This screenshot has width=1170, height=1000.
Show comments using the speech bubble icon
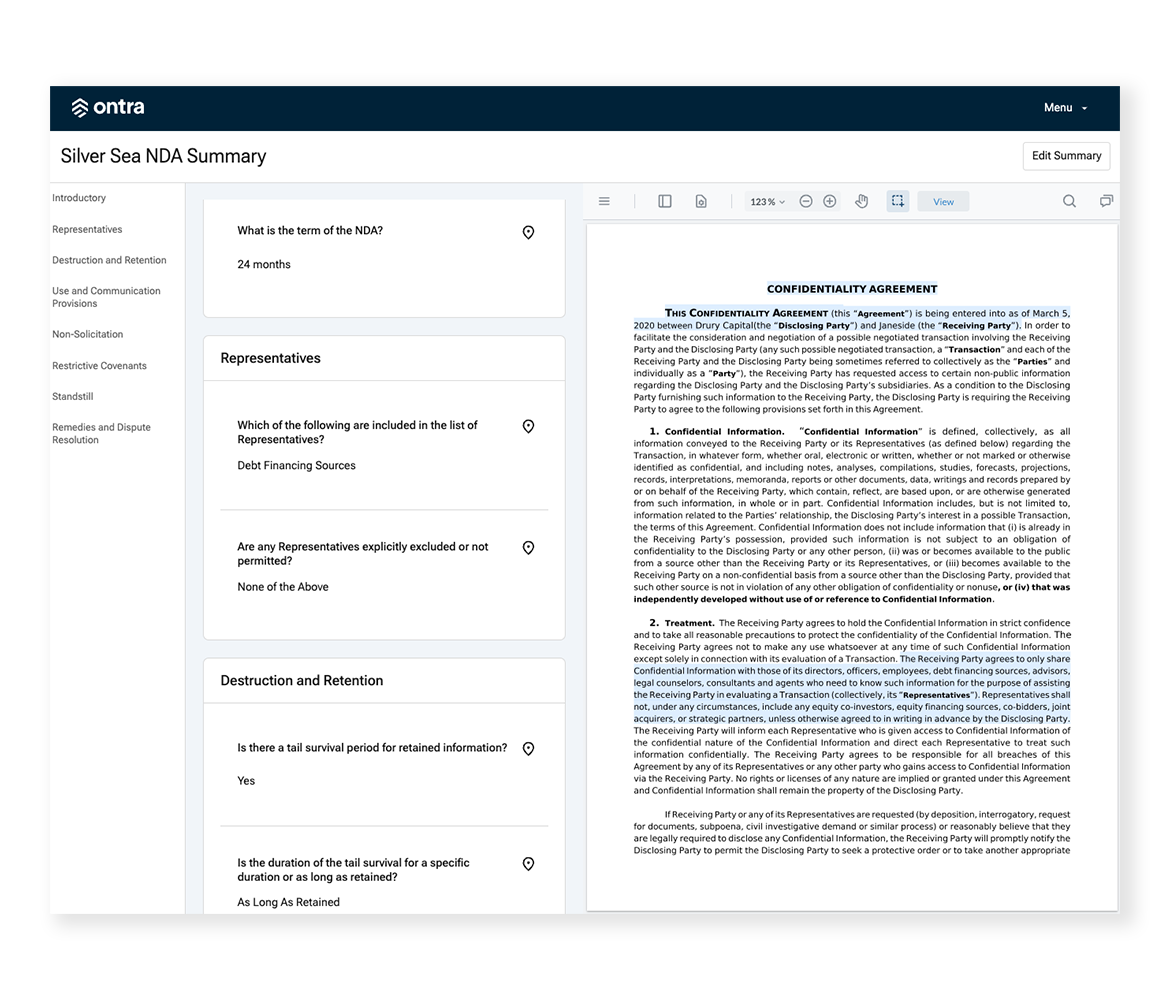click(1106, 201)
